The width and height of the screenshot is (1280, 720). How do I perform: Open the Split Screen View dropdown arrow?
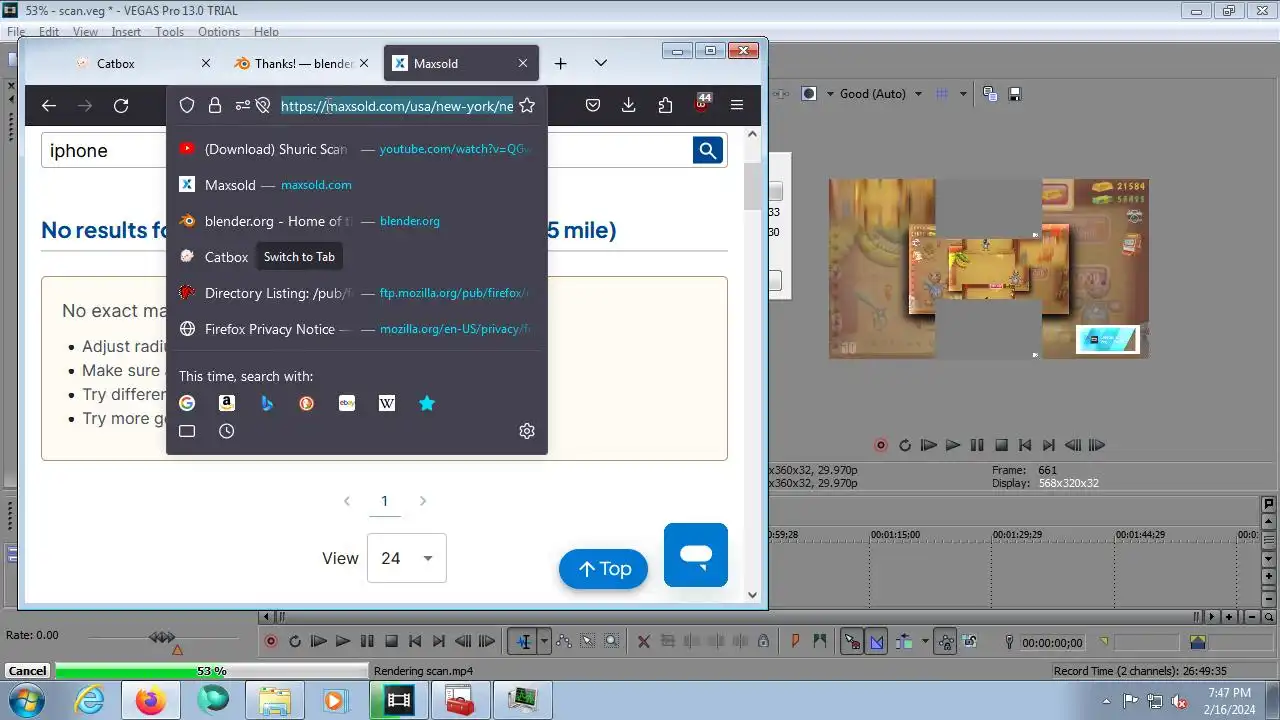pos(828,94)
